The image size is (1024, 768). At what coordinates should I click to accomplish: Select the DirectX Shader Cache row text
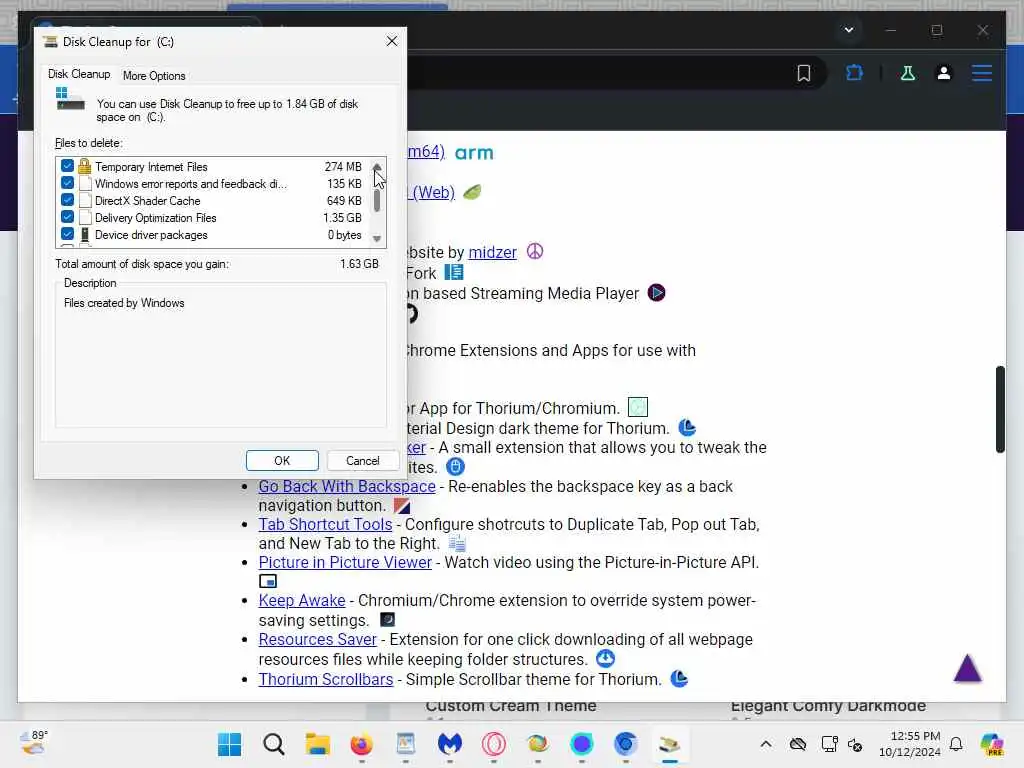click(x=148, y=201)
